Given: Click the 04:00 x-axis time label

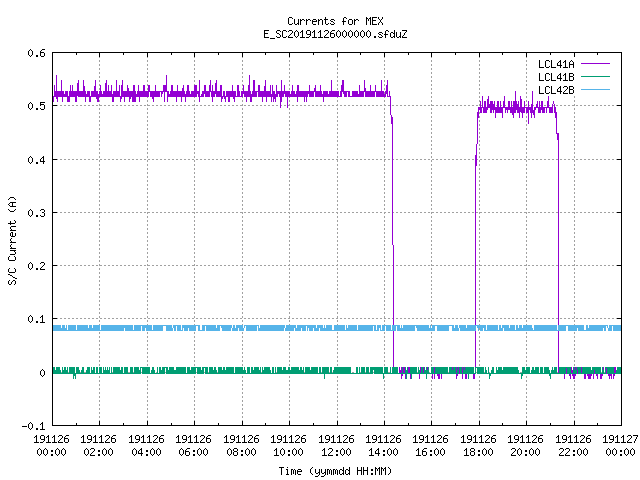Looking at the screenshot, I should click(146, 452).
